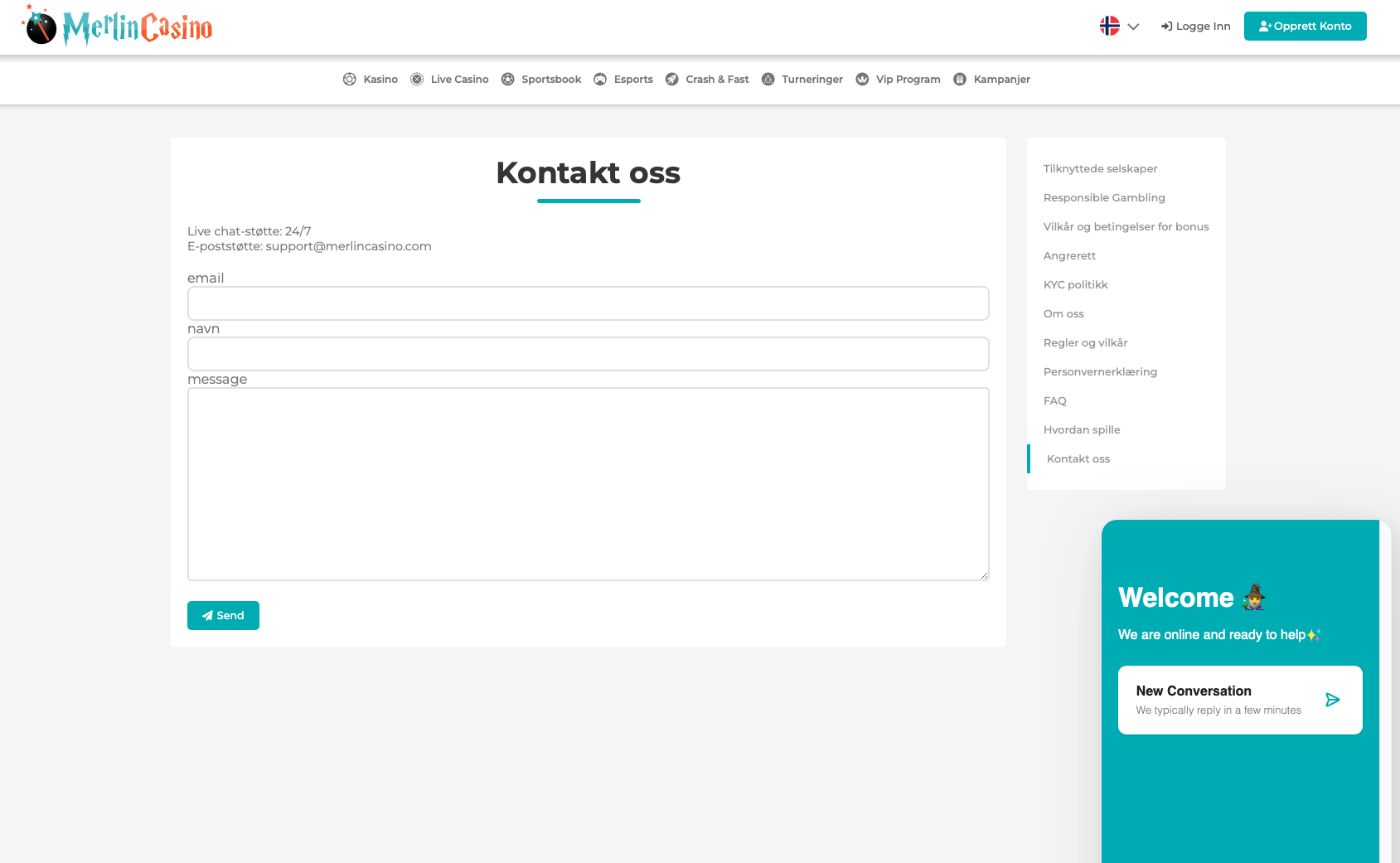
Task: Click the Live Casino icon
Action: pyautogui.click(x=417, y=80)
